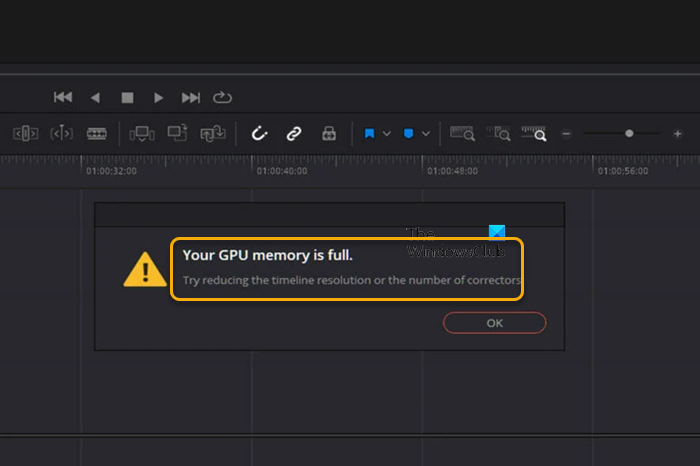
Task: Play the timeline forward
Action: coord(158,97)
